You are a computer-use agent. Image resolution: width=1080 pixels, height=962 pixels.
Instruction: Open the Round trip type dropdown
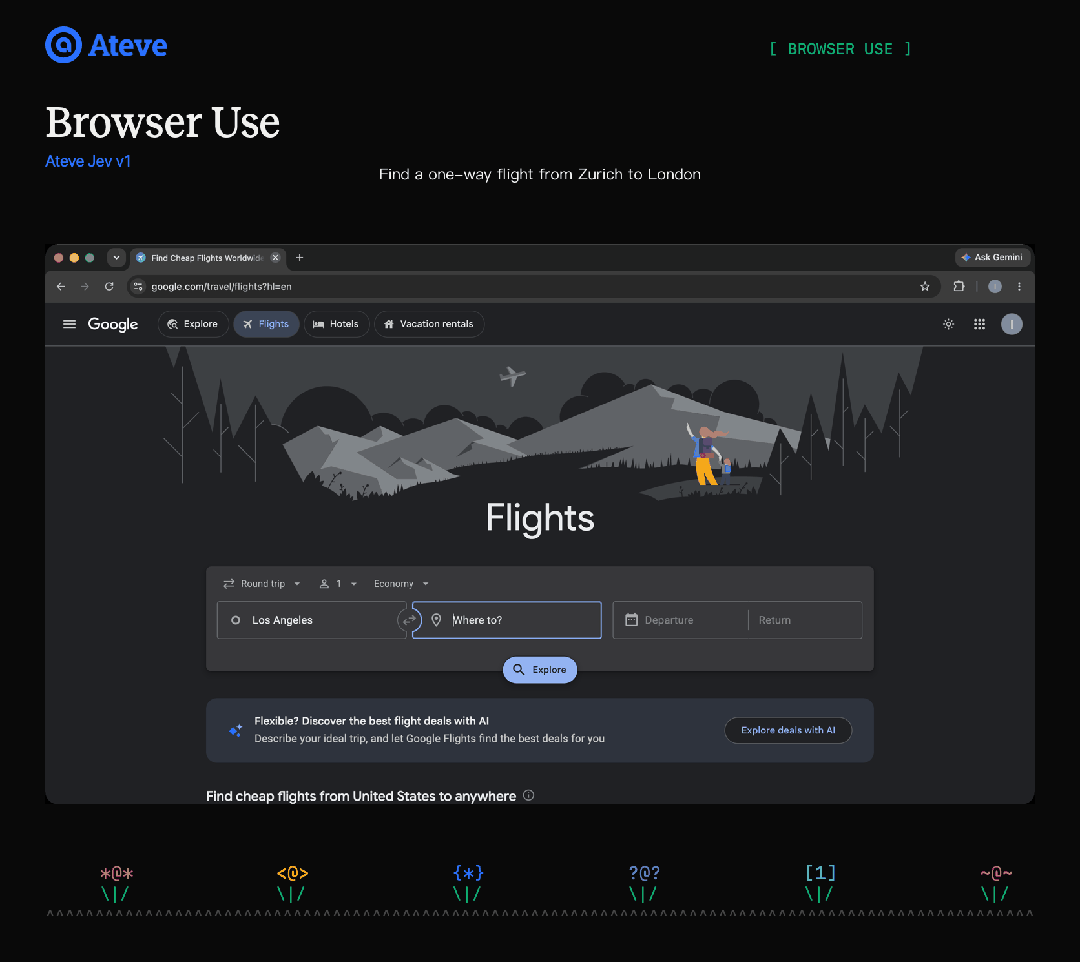pos(262,583)
